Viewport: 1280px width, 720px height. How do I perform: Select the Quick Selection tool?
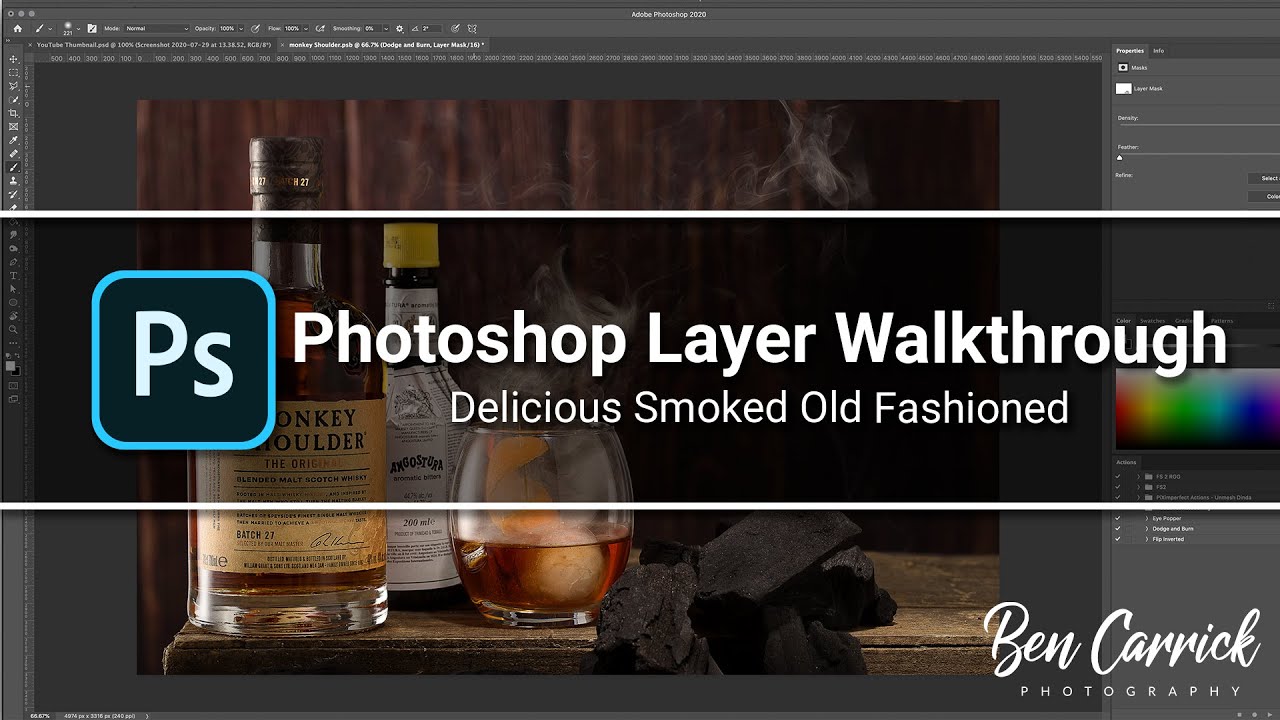14,100
